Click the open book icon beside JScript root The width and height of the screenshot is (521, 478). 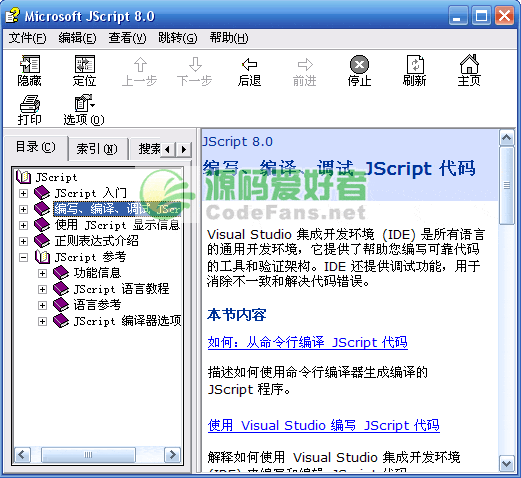[24, 177]
